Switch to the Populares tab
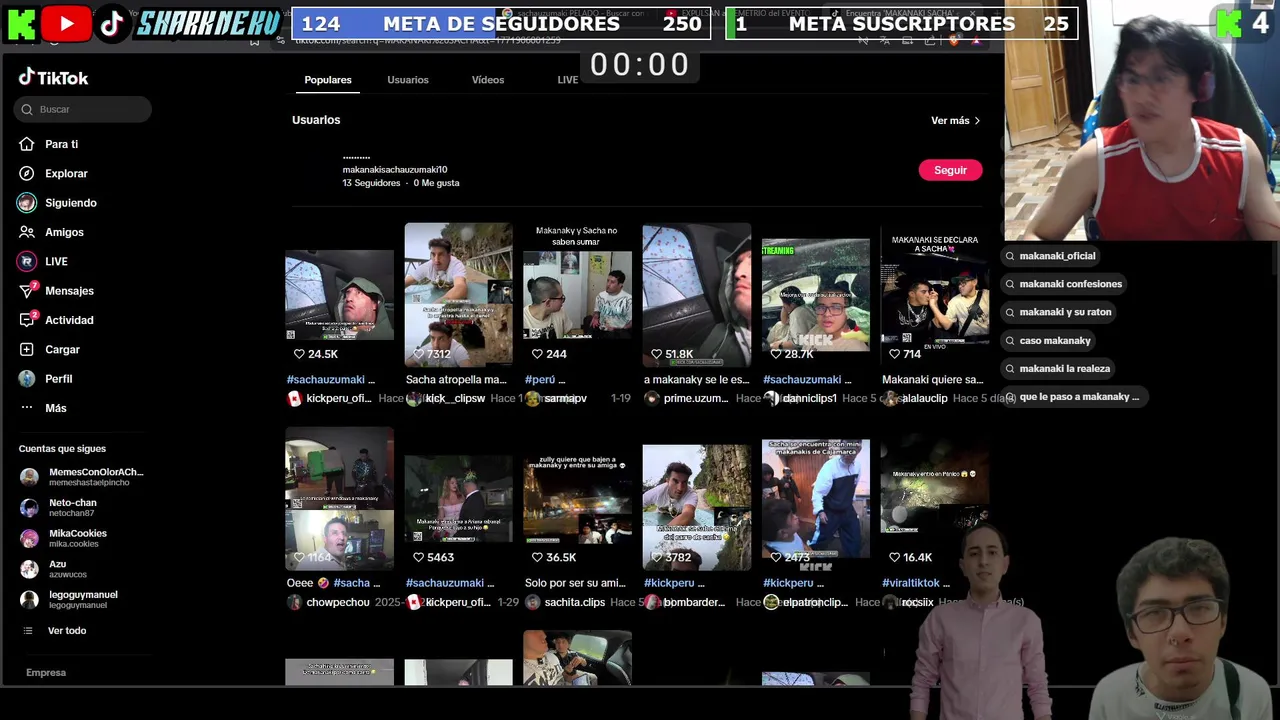 [328, 80]
